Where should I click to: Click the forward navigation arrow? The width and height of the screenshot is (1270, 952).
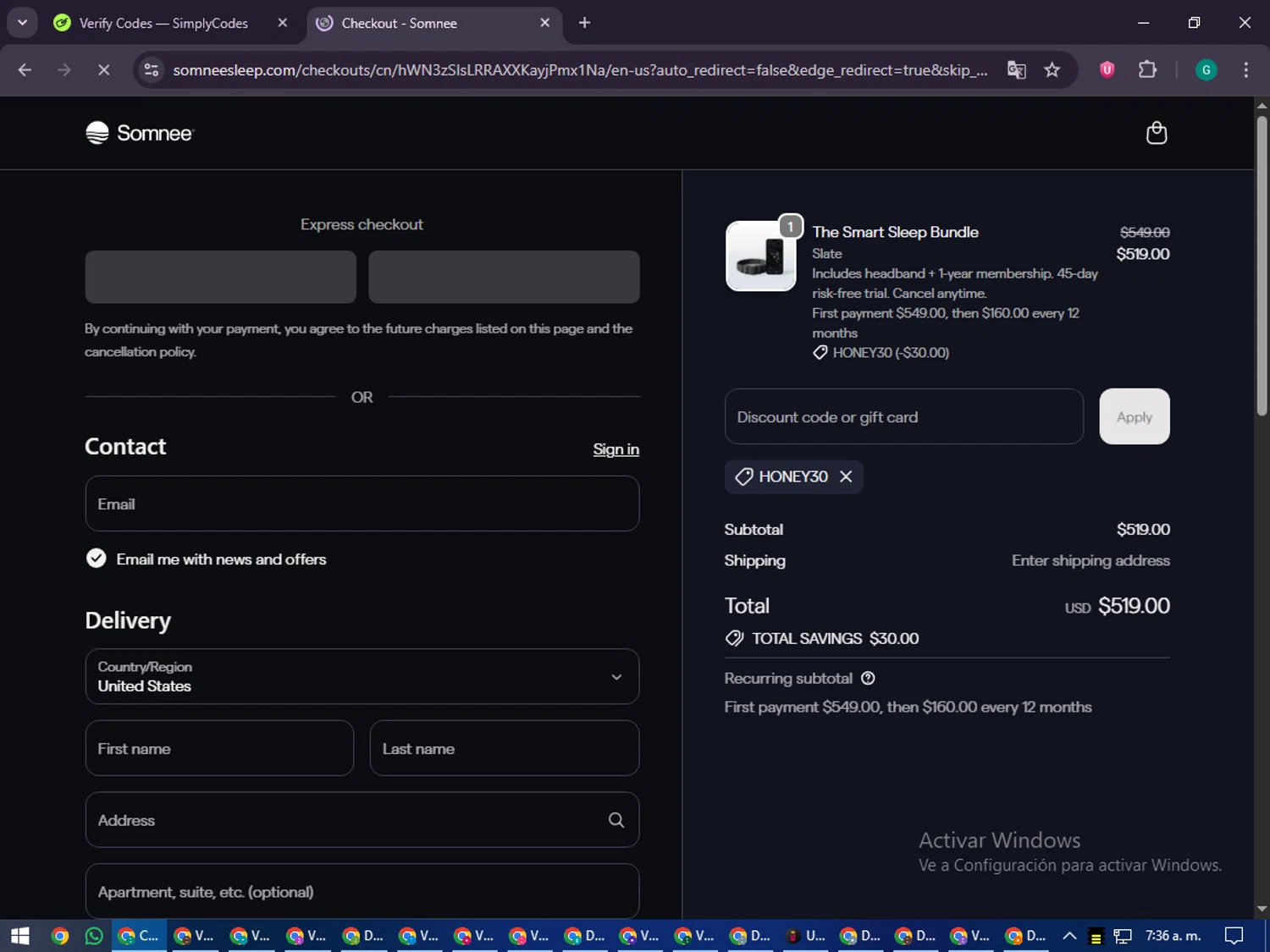click(63, 69)
